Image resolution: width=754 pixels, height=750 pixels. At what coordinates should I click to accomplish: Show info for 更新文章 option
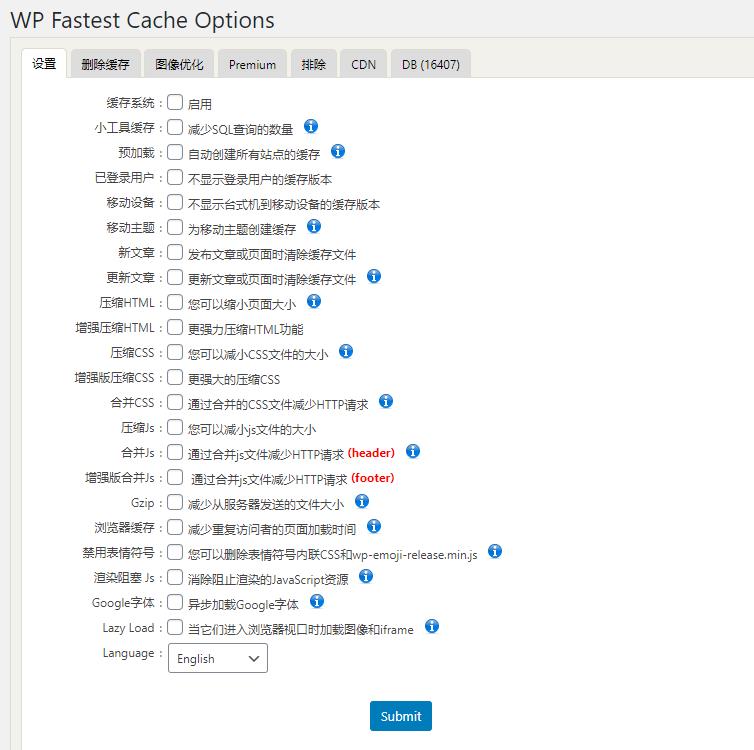(x=374, y=276)
